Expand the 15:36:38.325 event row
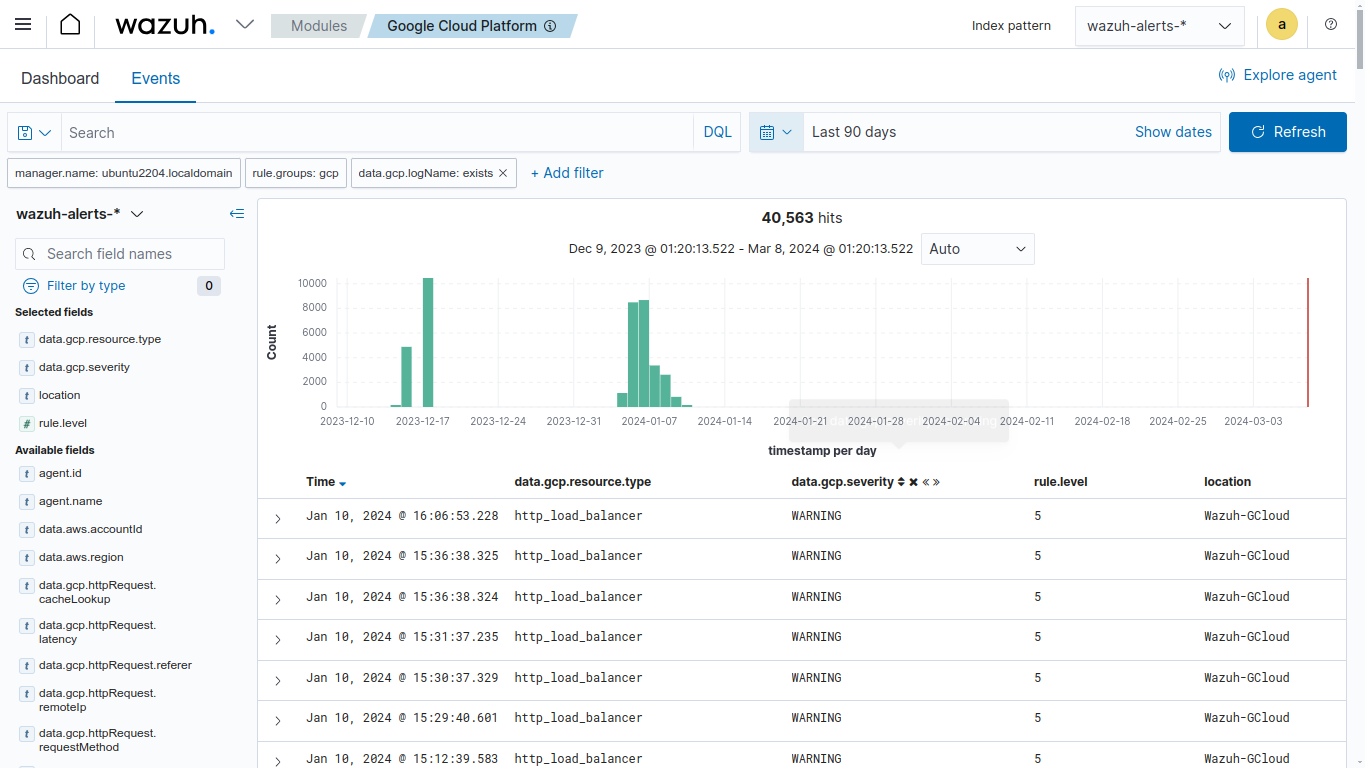This screenshot has width=1365, height=768. pos(278,559)
